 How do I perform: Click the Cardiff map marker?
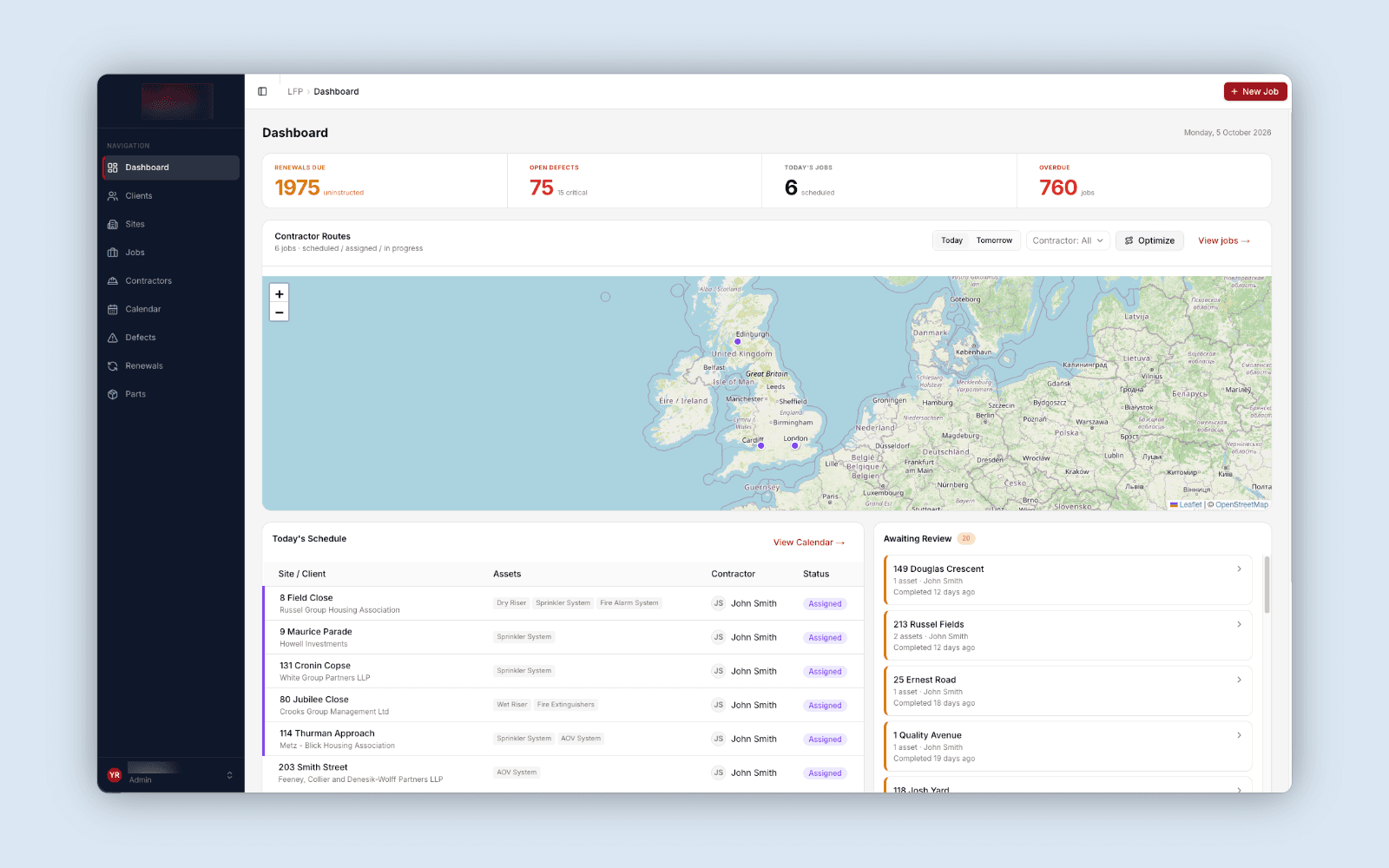[x=761, y=446]
